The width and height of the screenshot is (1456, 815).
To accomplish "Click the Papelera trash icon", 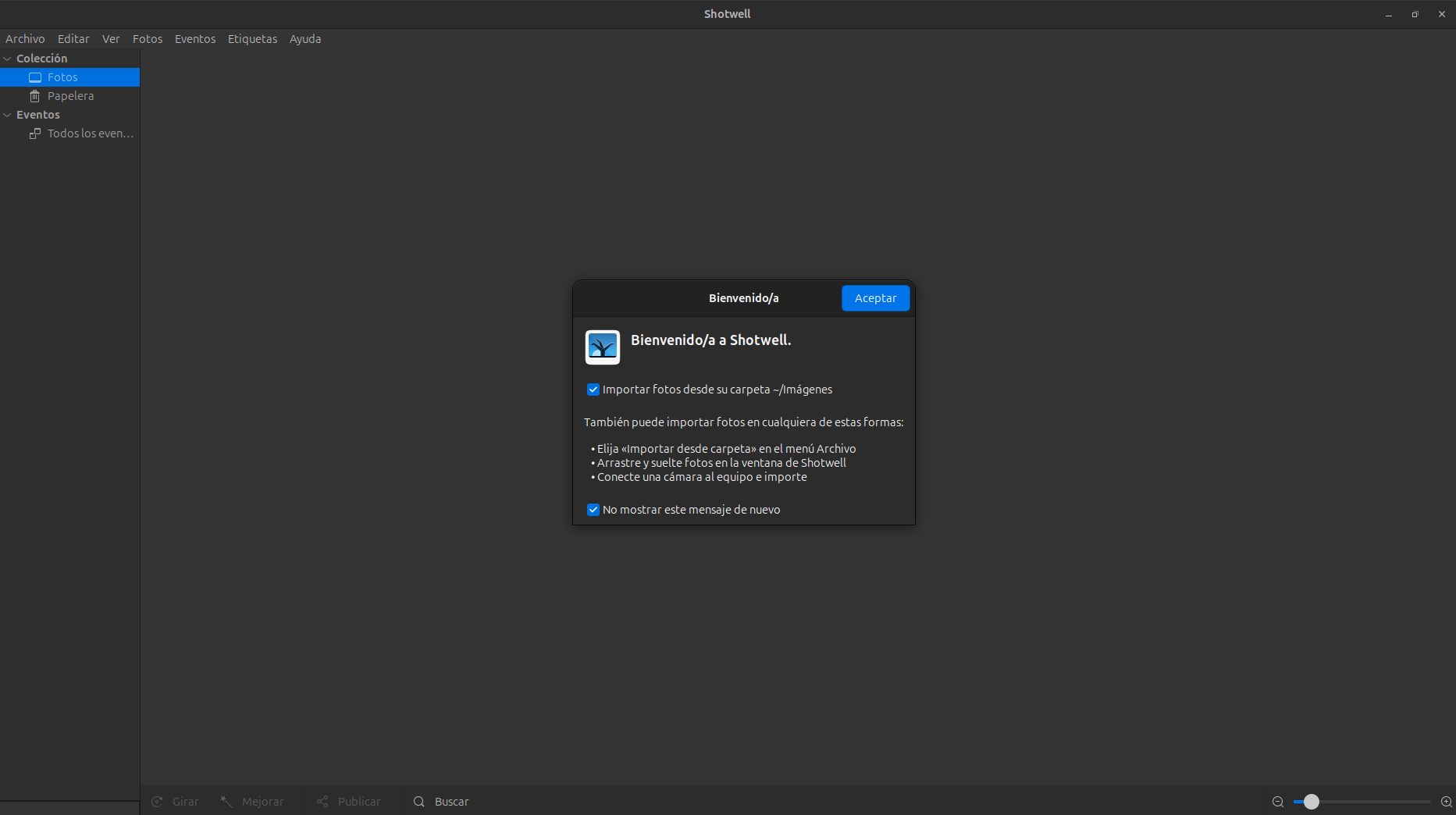I will (35, 96).
